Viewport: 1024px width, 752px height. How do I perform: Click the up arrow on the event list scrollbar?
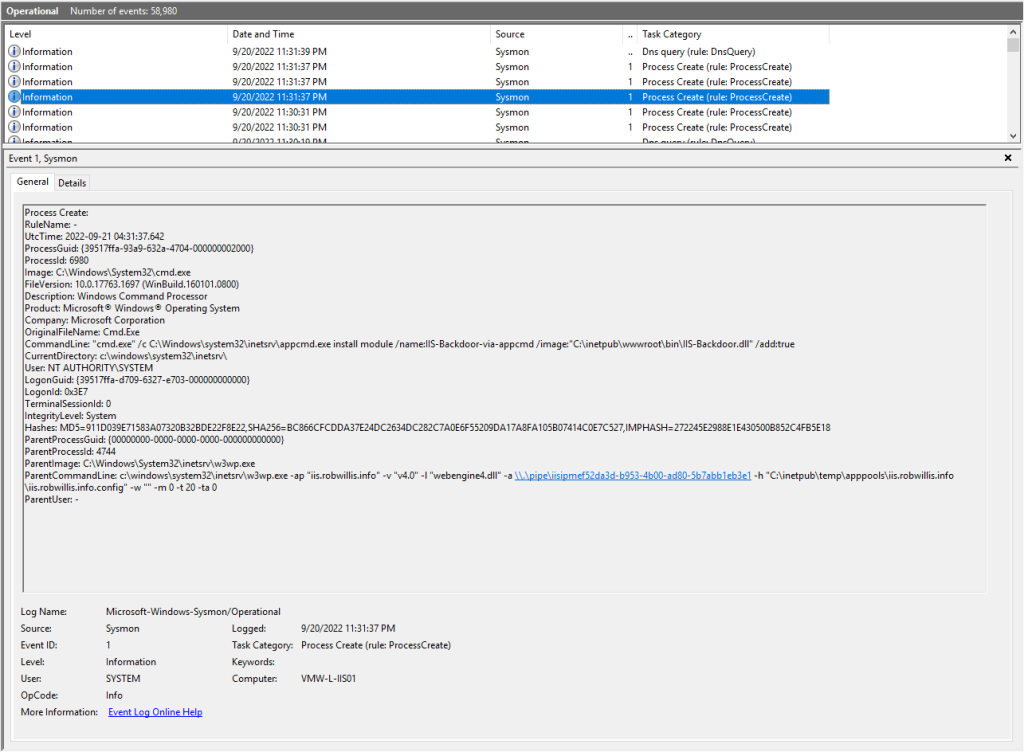[1014, 32]
